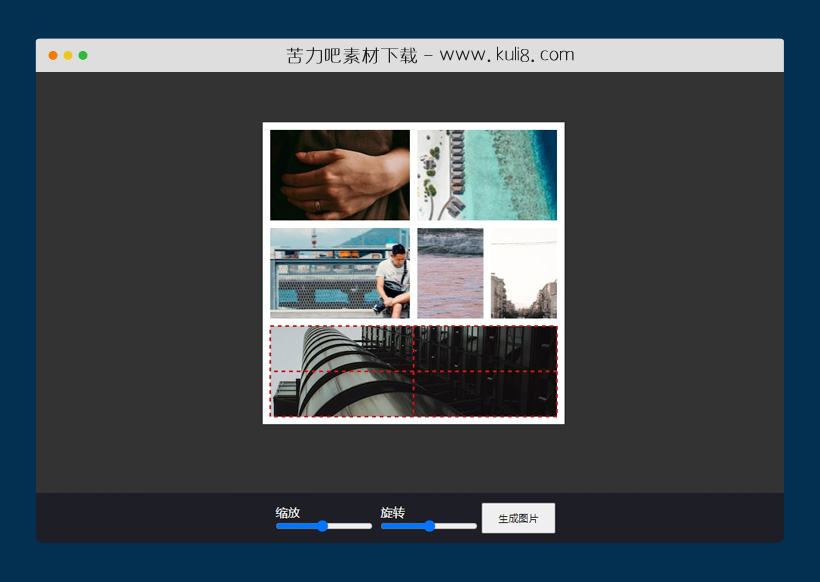Select the pale street buildings photo
The height and width of the screenshot is (582, 820).
click(524, 273)
